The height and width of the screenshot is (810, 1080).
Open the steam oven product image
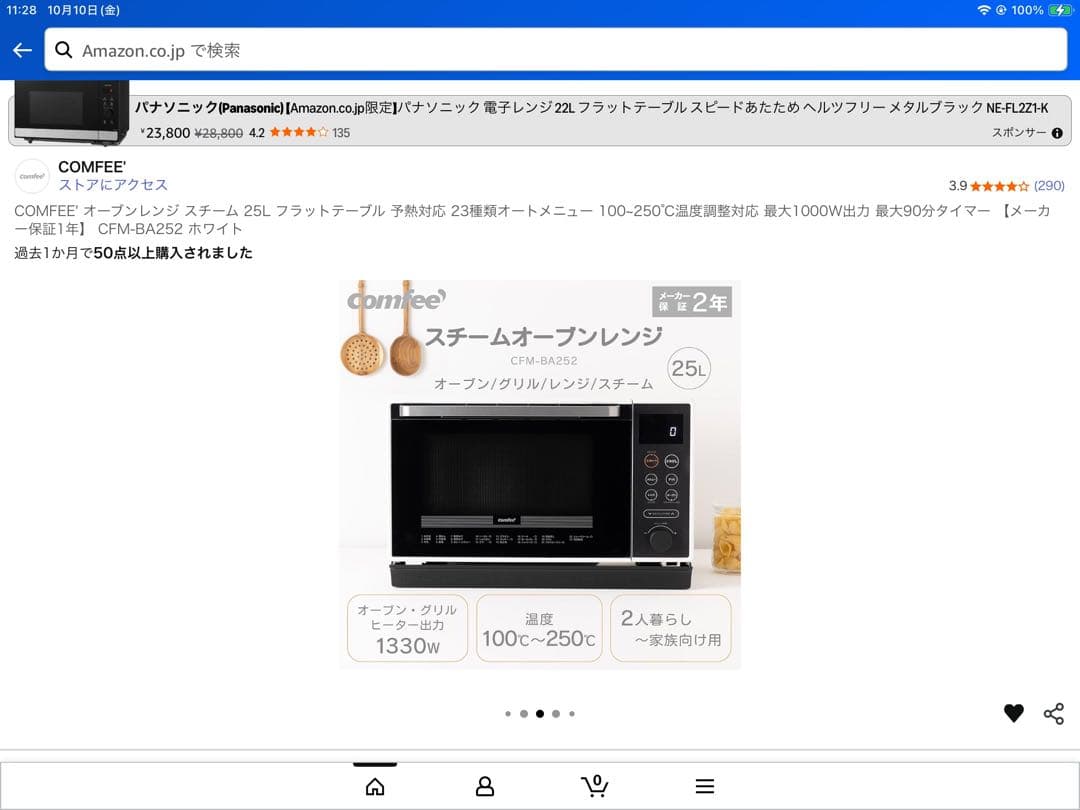(540, 475)
